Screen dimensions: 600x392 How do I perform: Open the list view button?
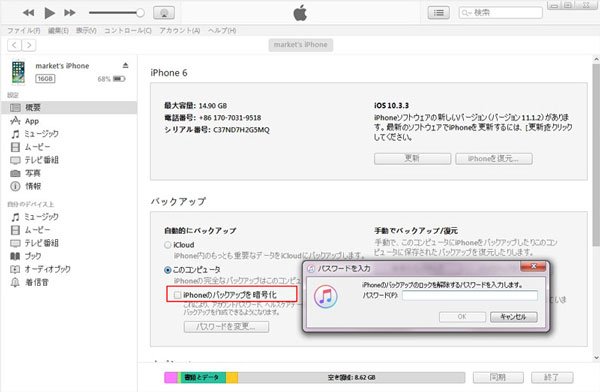pyautogui.click(x=439, y=13)
